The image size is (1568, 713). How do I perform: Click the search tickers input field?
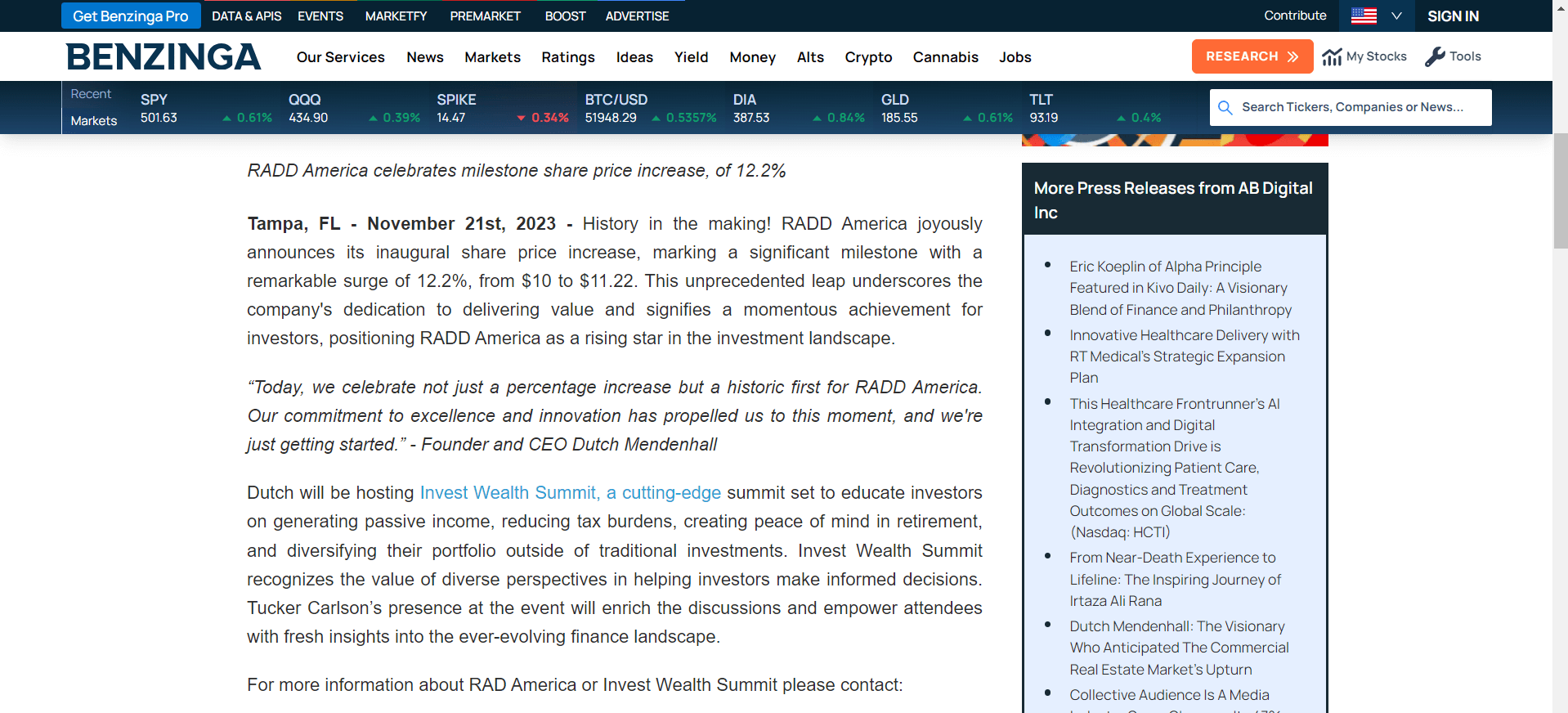coord(1357,107)
